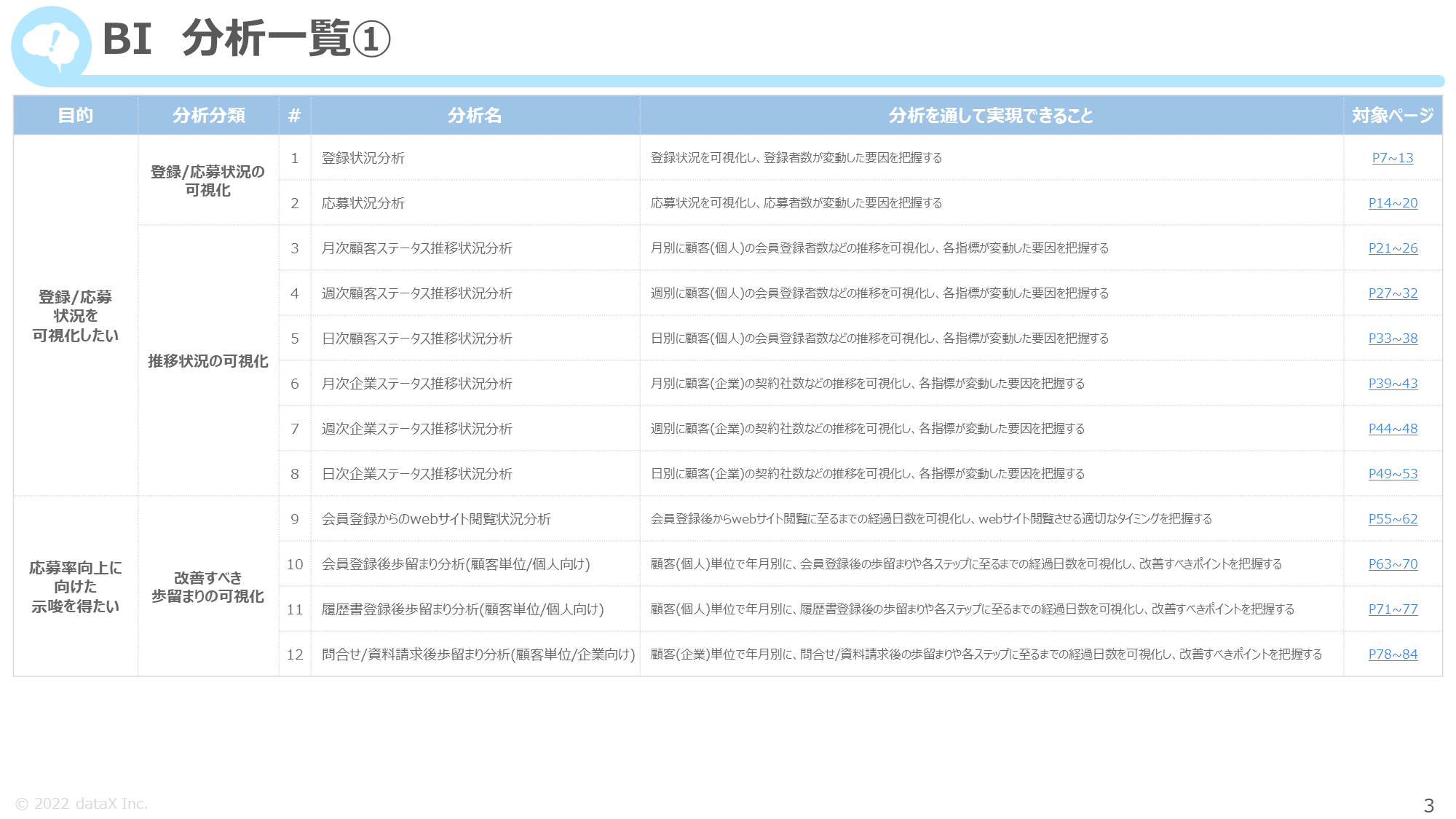Select the 登録状況分析 analysis name
The height and width of the screenshot is (819, 1456).
pos(363,158)
